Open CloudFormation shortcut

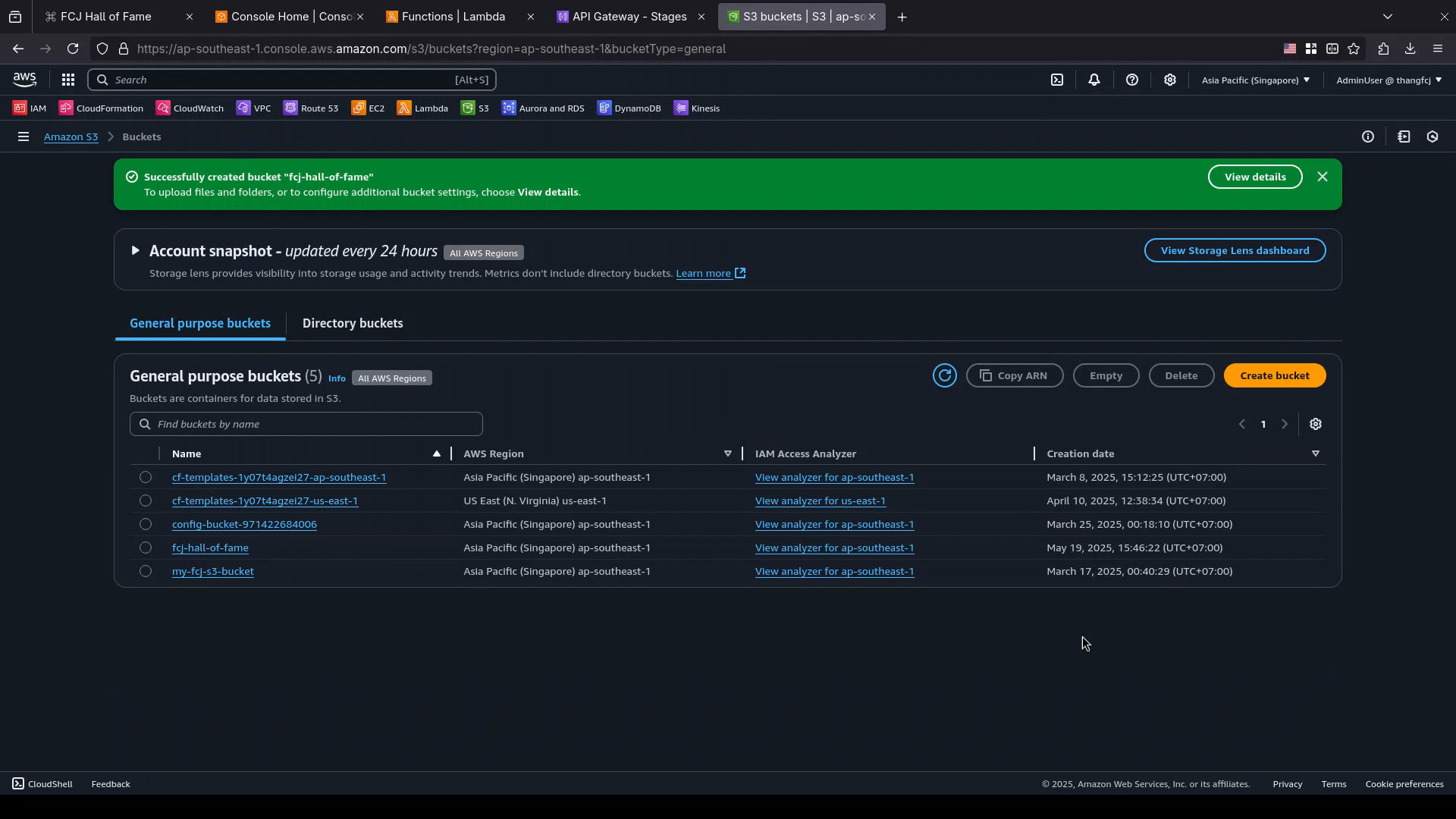pos(102,108)
